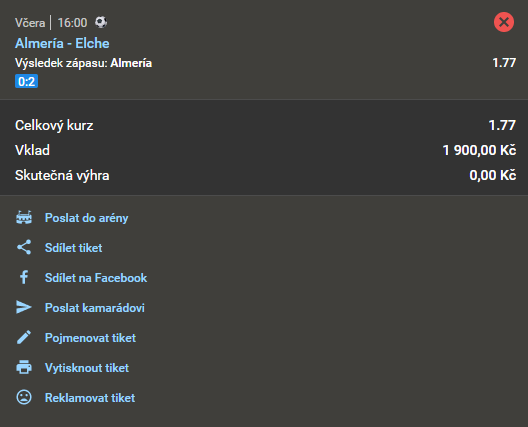528x427 pixels.
Task: Select Poslat kamarádovi entry
Action: point(95,308)
